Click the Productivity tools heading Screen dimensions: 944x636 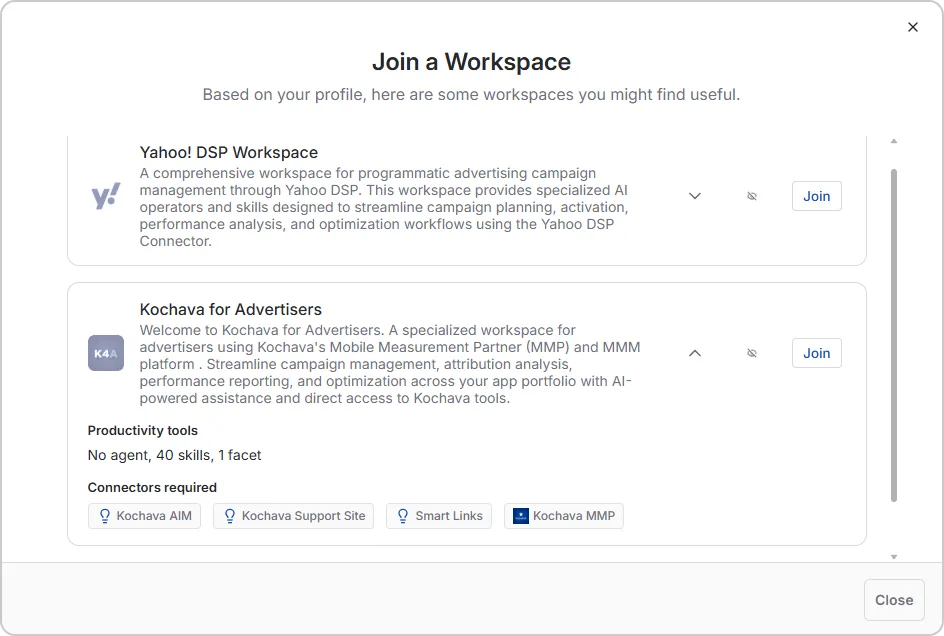point(143,431)
